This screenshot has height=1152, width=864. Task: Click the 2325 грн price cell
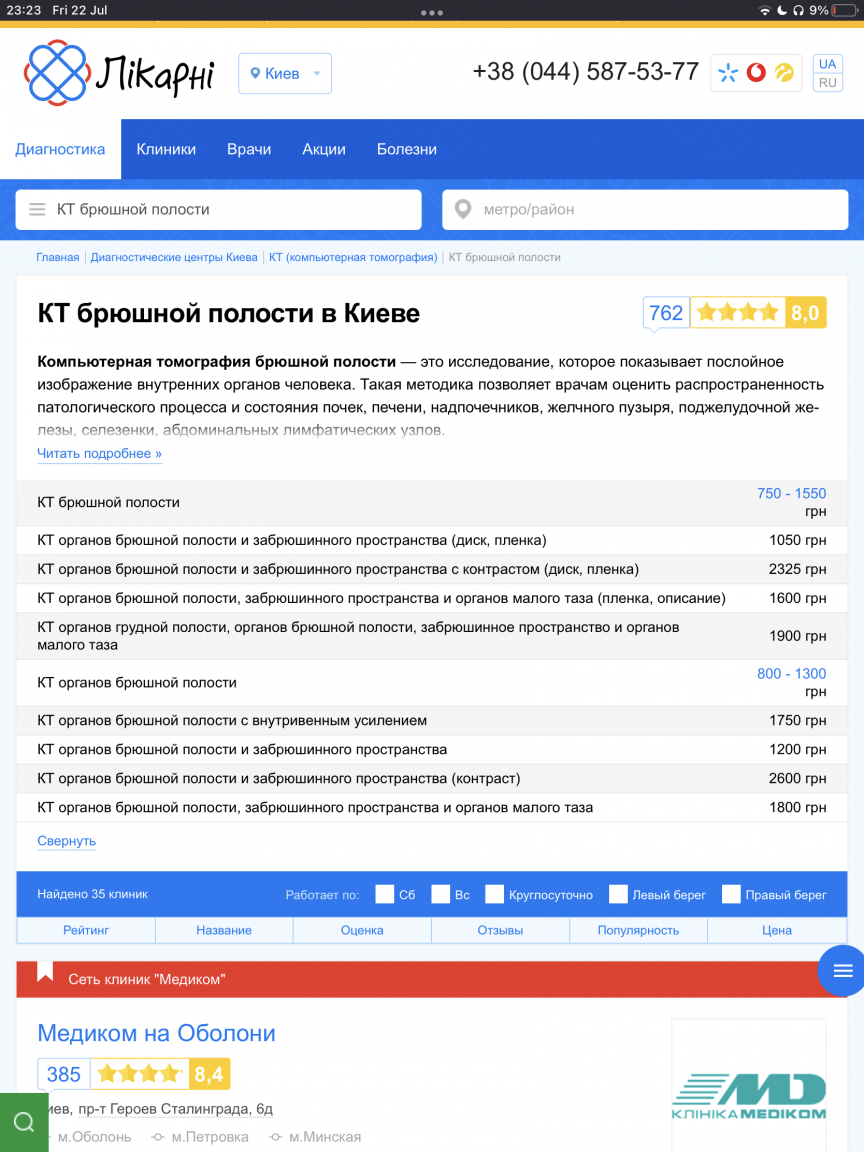[x=798, y=569]
